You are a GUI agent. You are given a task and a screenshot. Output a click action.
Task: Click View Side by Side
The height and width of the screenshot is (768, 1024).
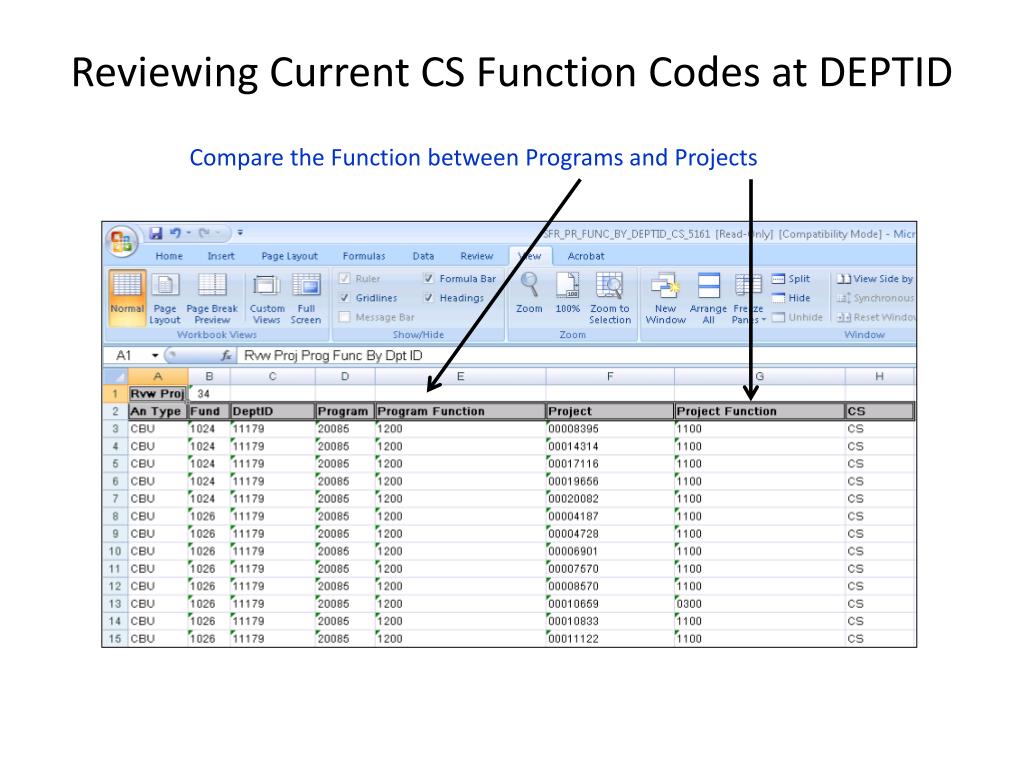(875, 279)
